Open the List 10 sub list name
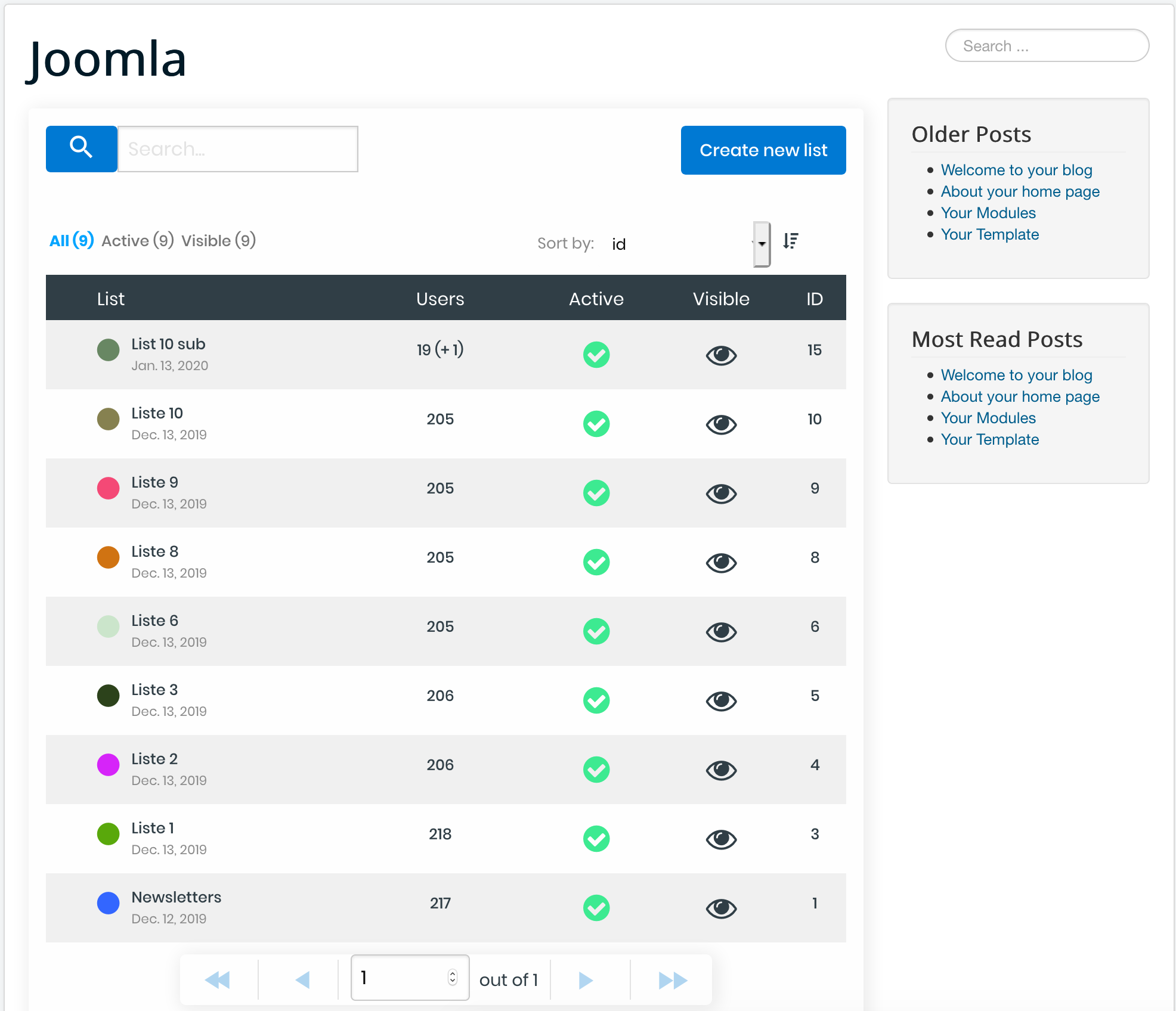 click(x=168, y=344)
